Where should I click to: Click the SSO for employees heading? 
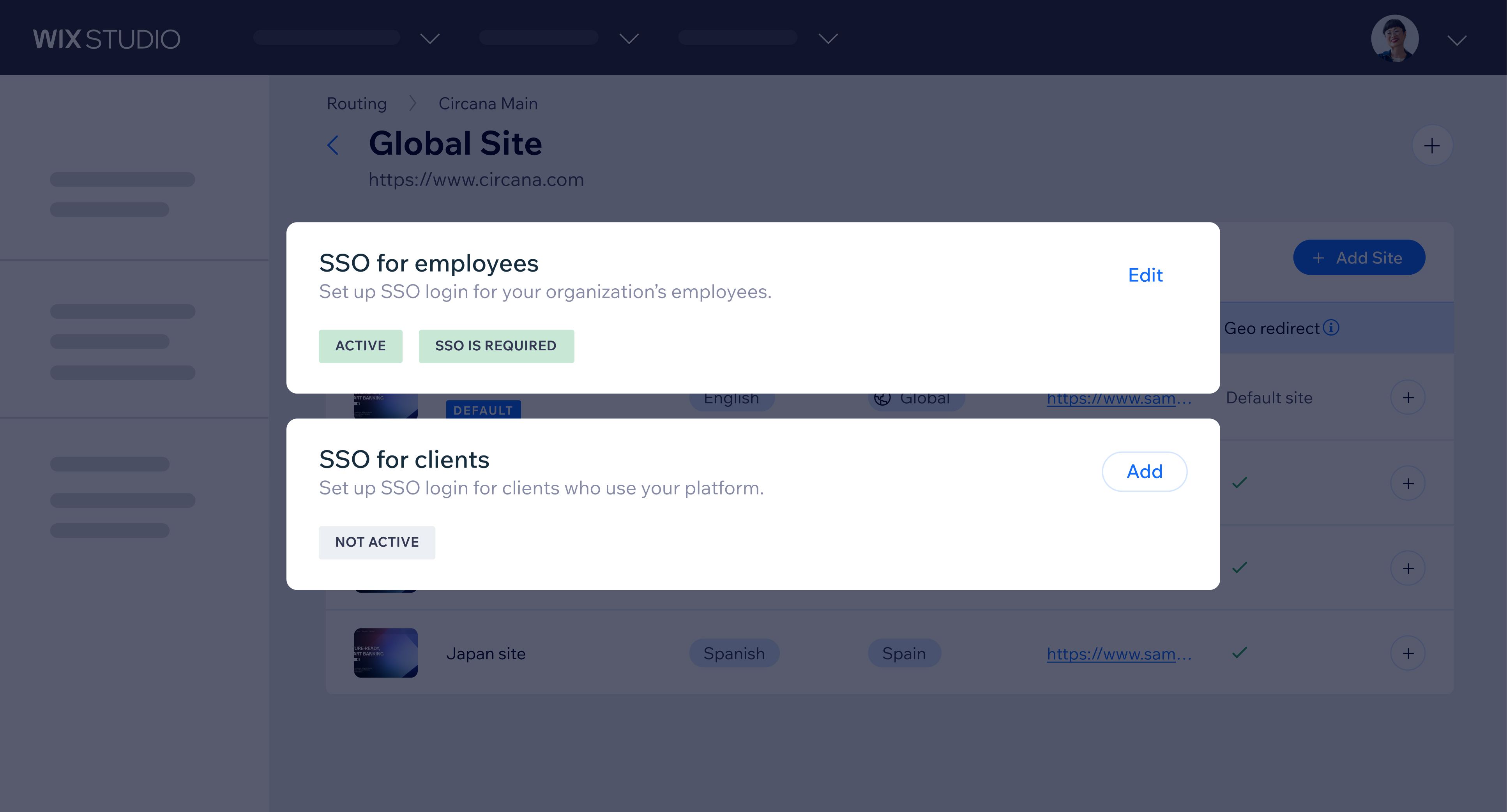428,263
